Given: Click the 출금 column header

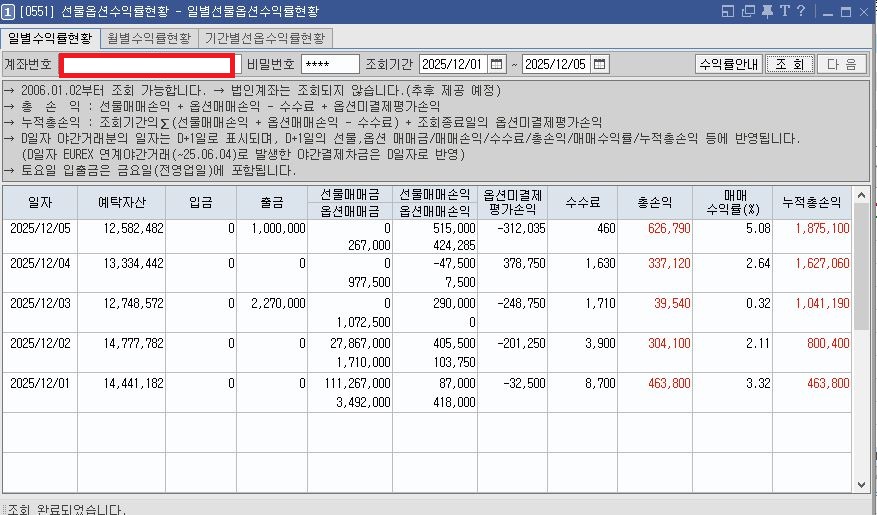Looking at the screenshot, I should [x=272, y=202].
